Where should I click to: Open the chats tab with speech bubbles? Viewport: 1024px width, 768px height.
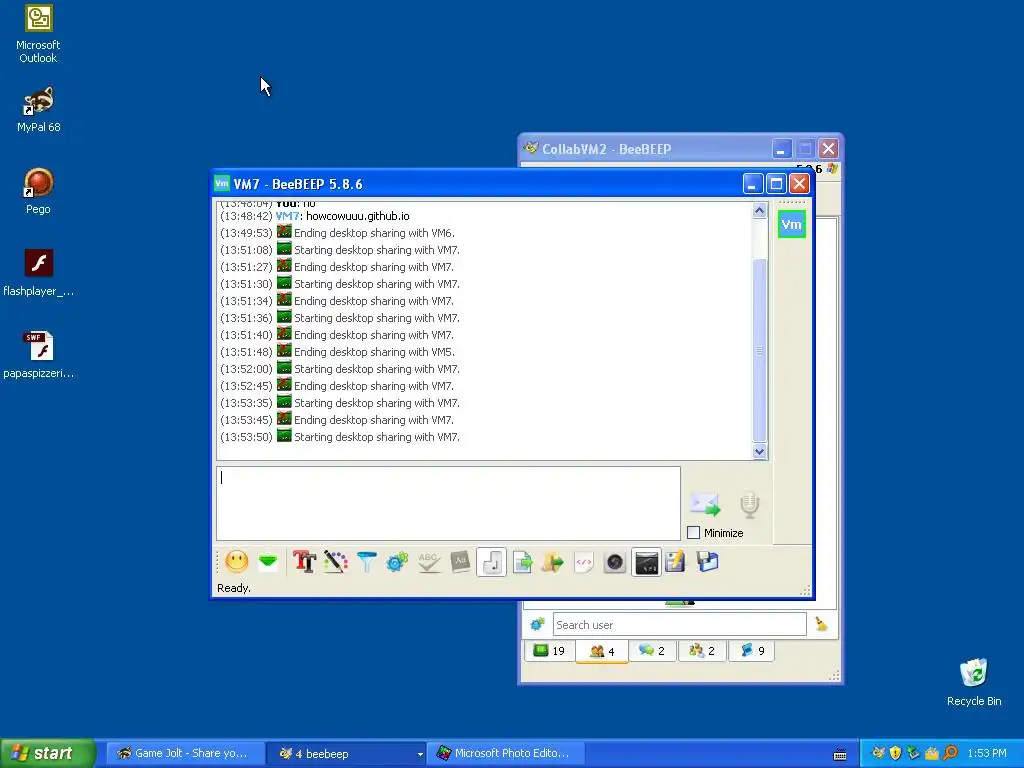[652, 651]
